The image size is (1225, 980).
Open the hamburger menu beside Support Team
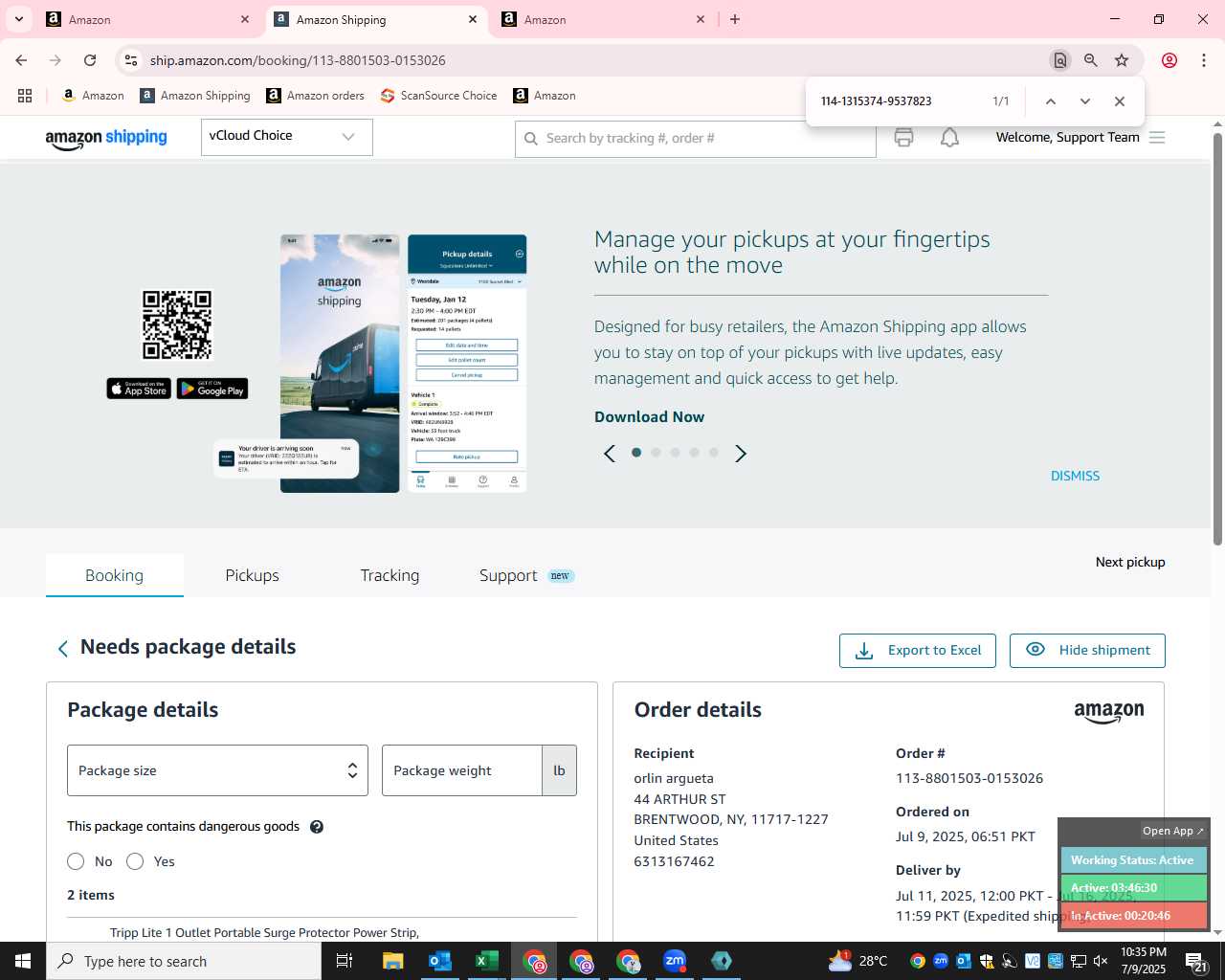coord(1157,138)
